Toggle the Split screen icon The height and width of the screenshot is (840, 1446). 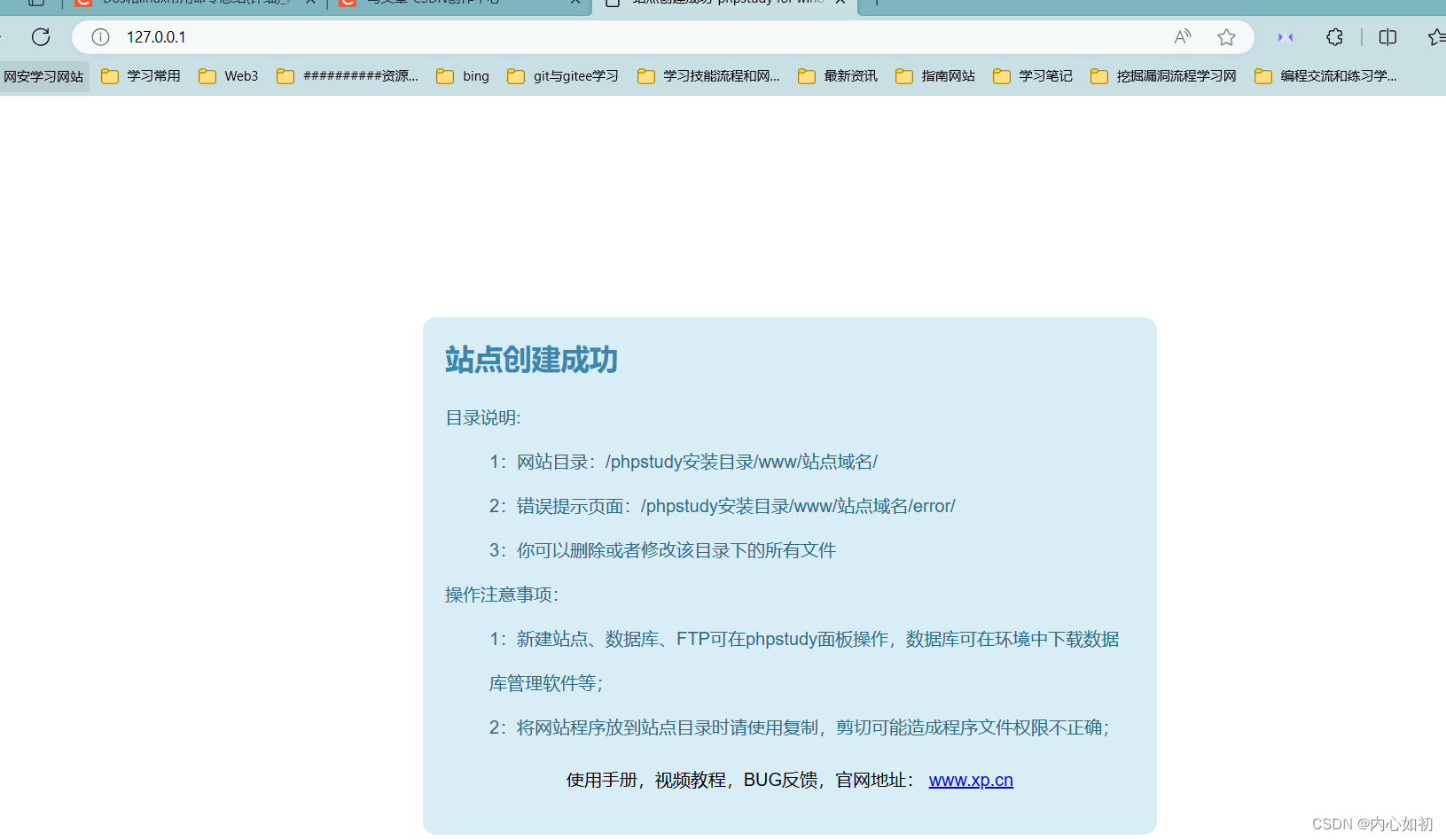coord(1388,37)
